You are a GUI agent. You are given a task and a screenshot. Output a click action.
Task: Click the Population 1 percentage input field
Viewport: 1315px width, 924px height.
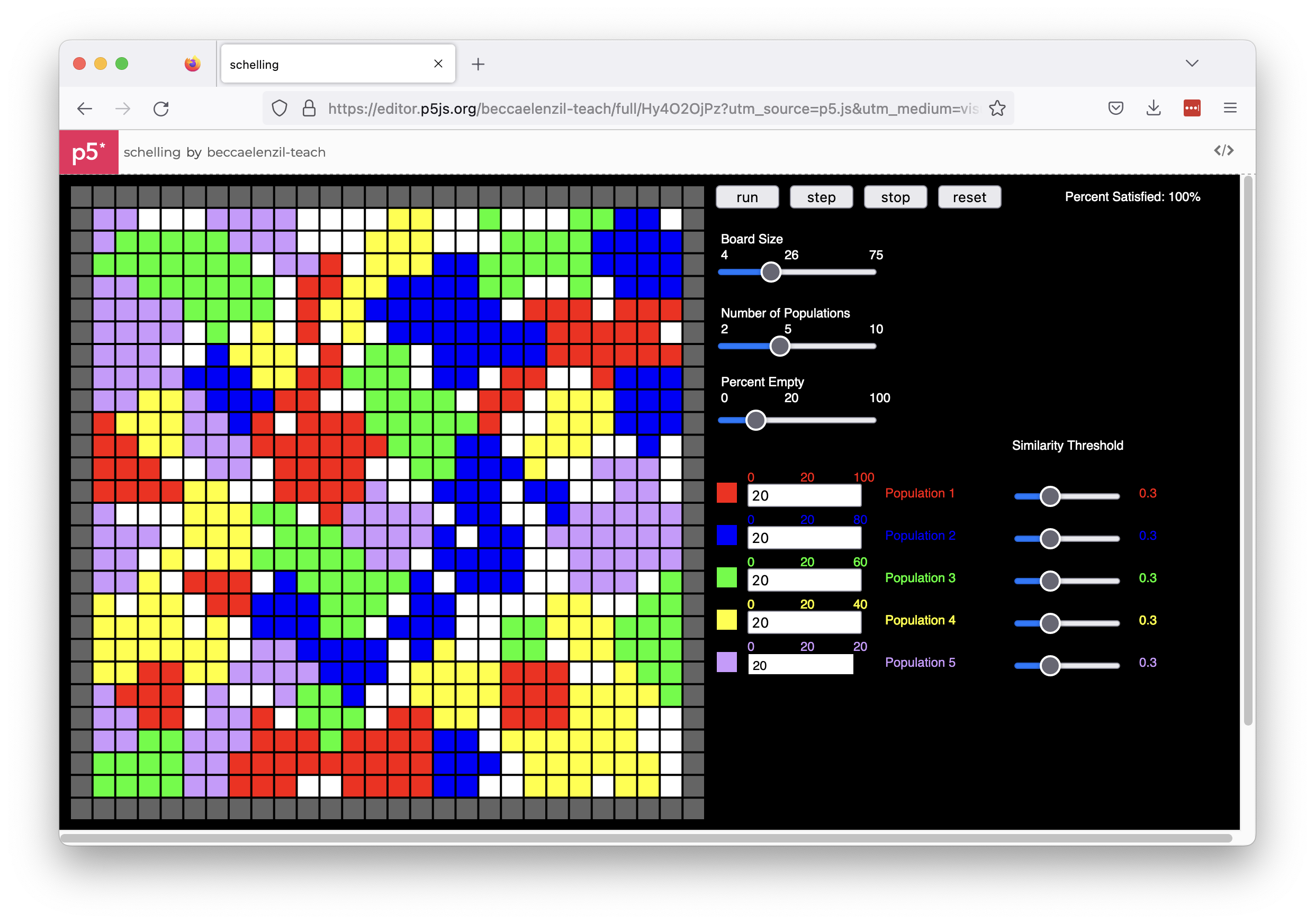pos(804,496)
